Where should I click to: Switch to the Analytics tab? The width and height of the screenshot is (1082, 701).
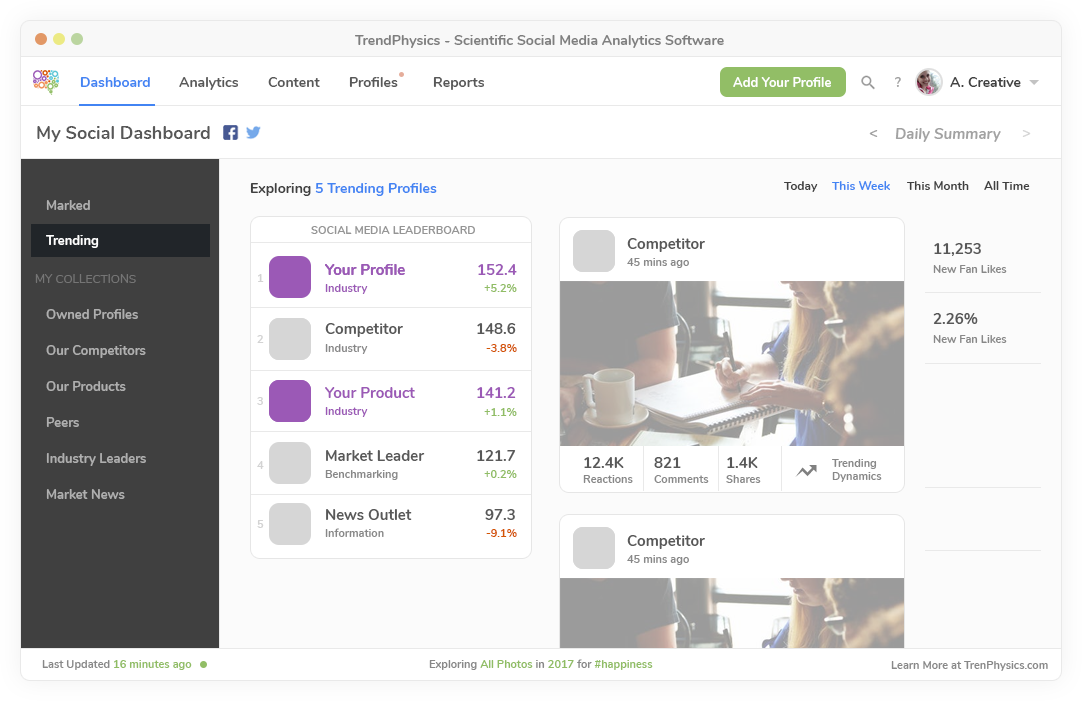pyautogui.click(x=208, y=82)
